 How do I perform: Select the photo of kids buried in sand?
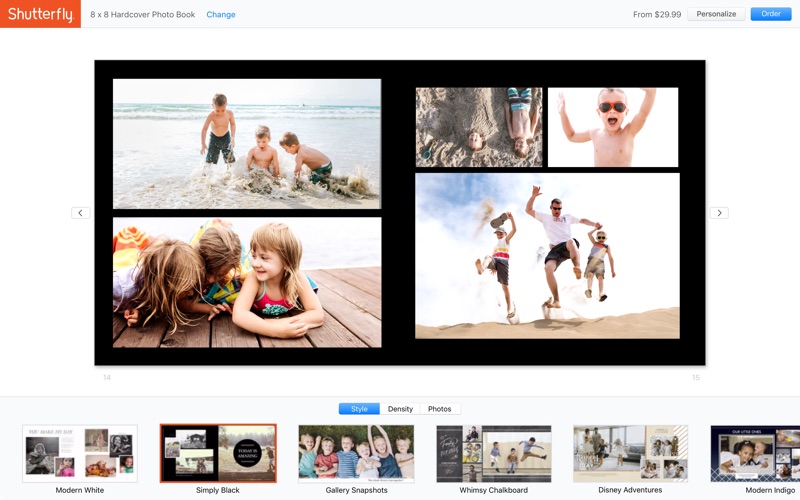pos(479,127)
